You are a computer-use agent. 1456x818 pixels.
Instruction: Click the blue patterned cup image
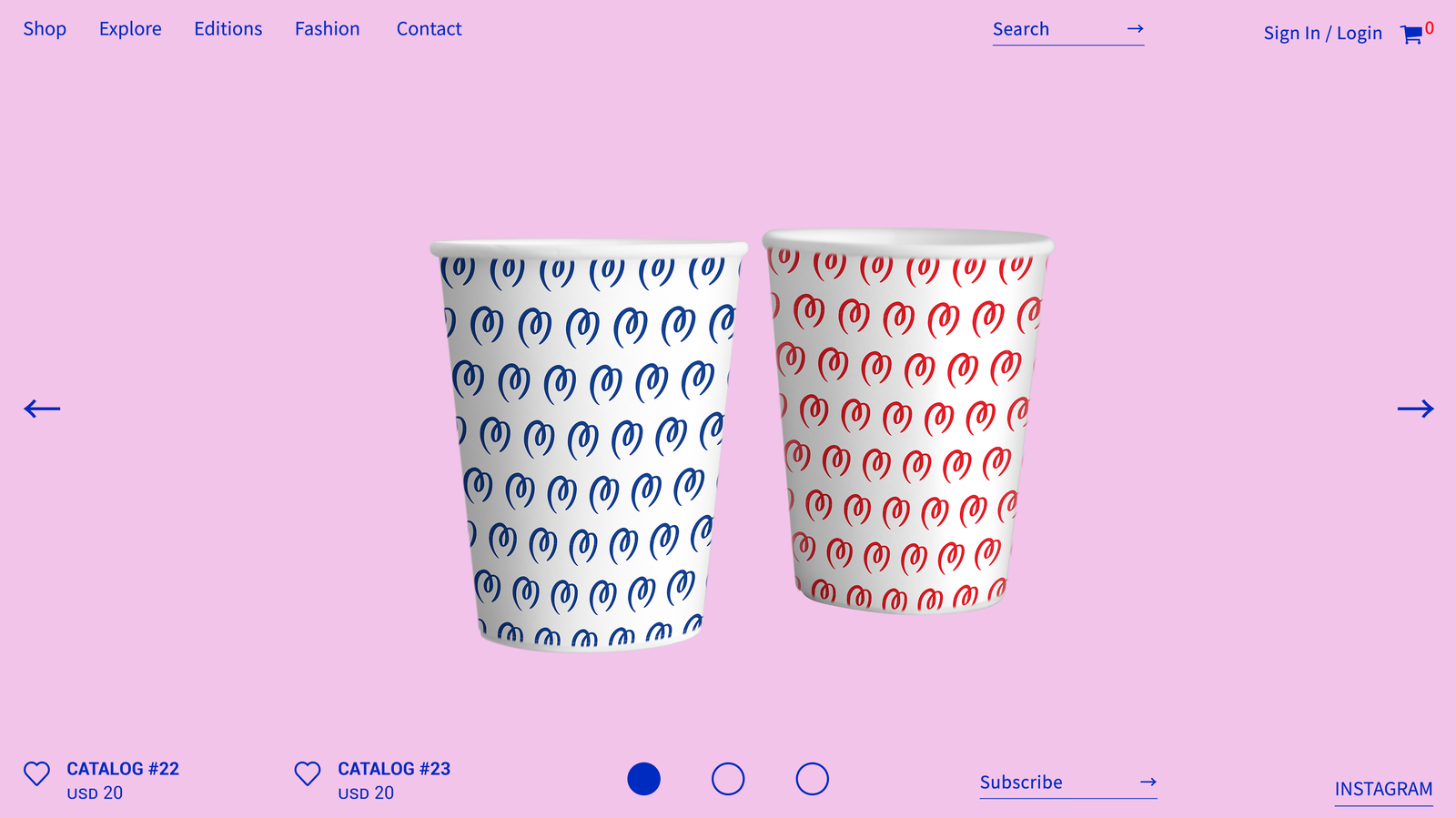click(589, 446)
